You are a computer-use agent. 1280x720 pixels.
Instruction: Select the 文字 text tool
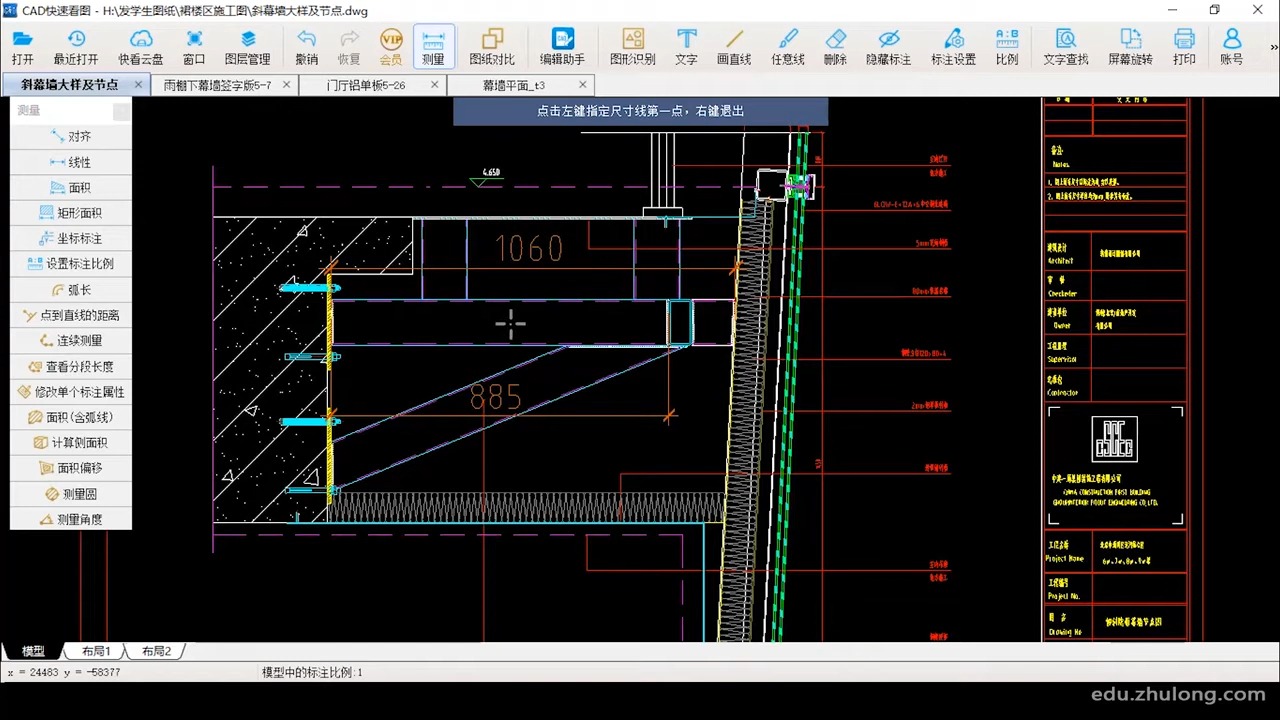(686, 47)
